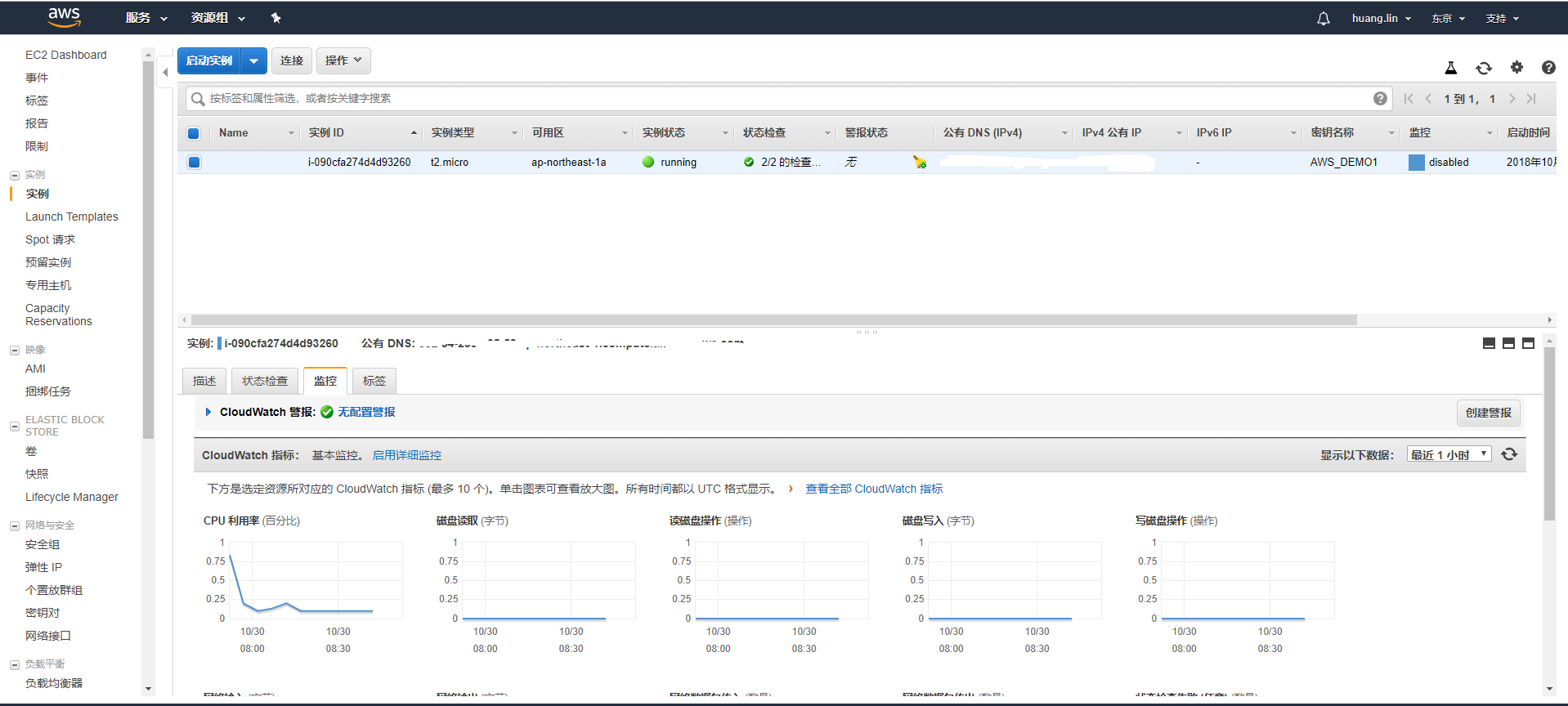Collapse Load Balancing sidebar section
The height and width of the screenshot is (706, 1568).
[15, 664]
